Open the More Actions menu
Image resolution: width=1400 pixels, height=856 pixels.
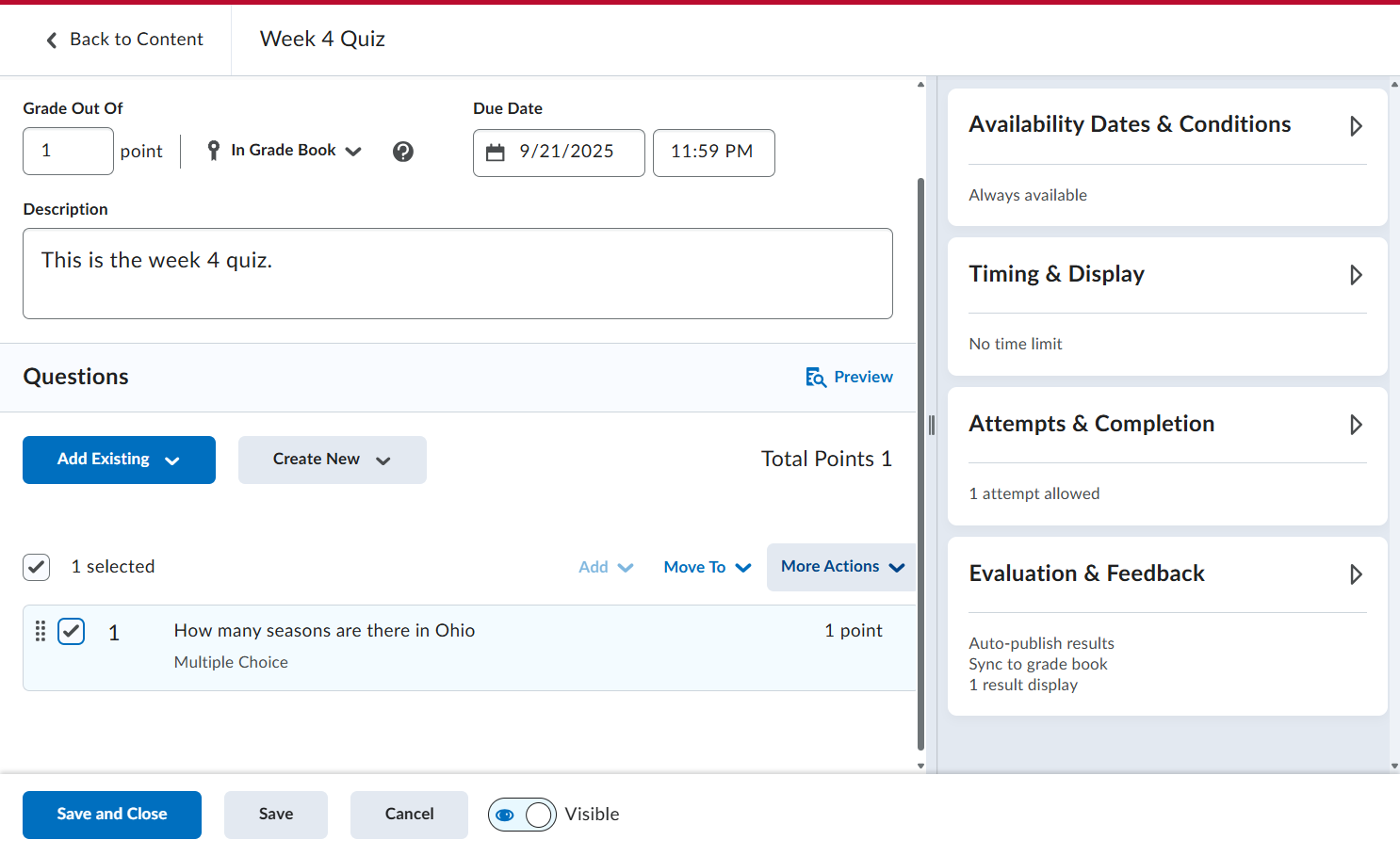pos(841,567)
